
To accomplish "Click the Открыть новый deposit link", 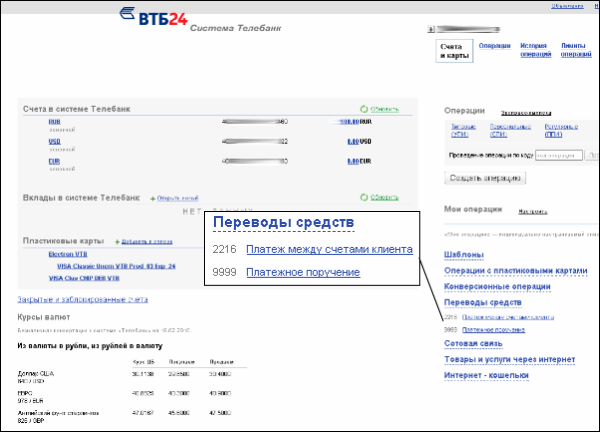I will click(178, 198).
